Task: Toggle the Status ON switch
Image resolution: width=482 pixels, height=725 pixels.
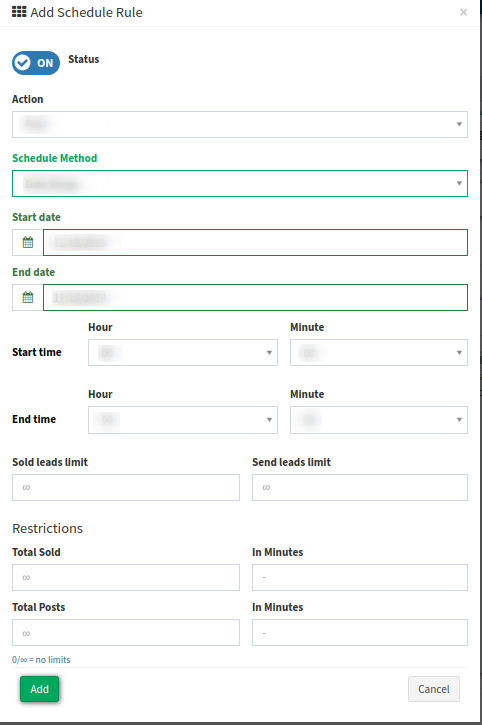Action: pyautogui.click(x=36, y=63)
